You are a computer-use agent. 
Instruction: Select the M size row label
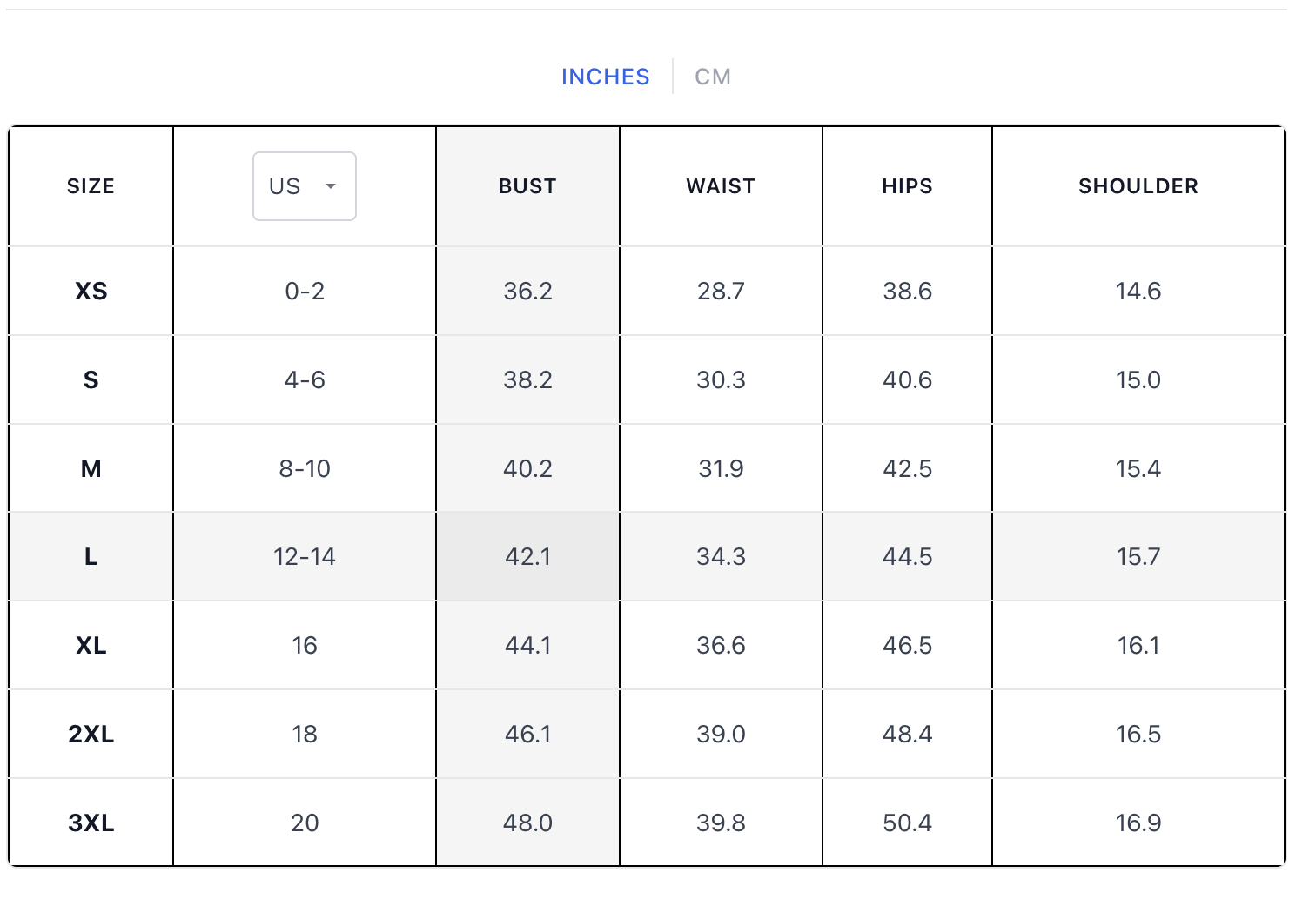point(91,468)
